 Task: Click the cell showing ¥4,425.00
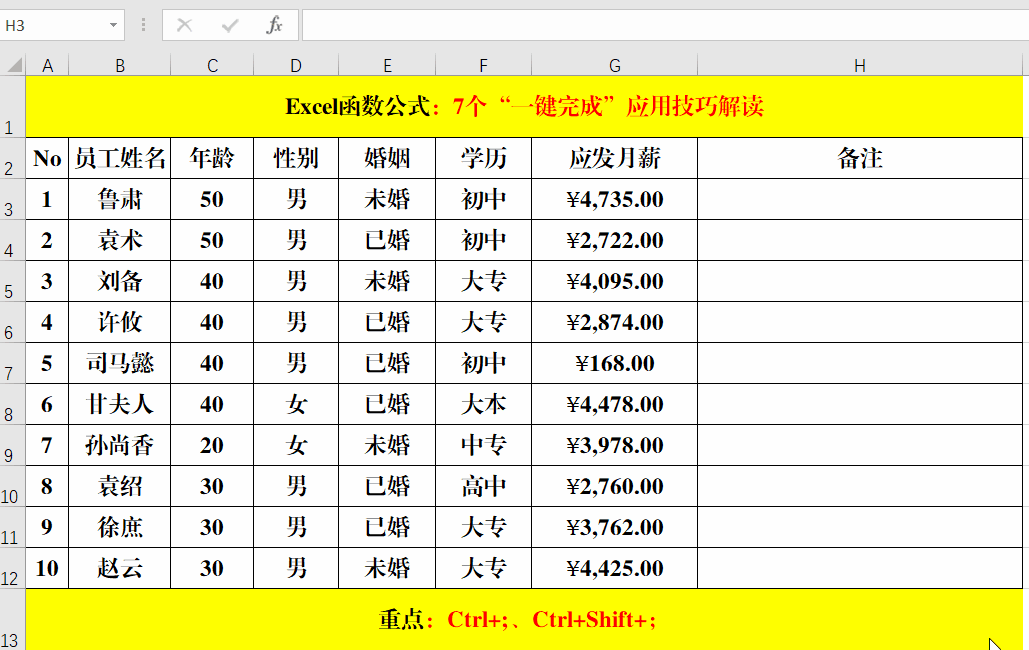coord(614,568)
